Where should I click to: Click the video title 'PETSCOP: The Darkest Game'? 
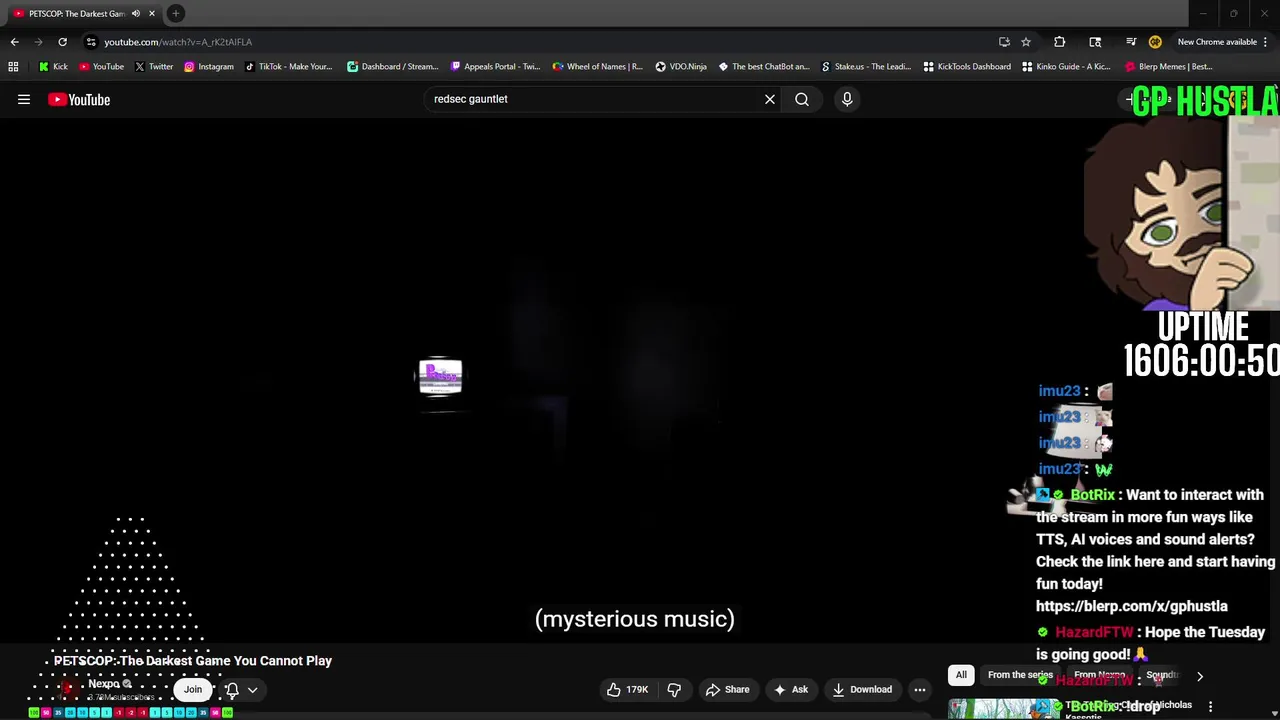coord(193,661)
